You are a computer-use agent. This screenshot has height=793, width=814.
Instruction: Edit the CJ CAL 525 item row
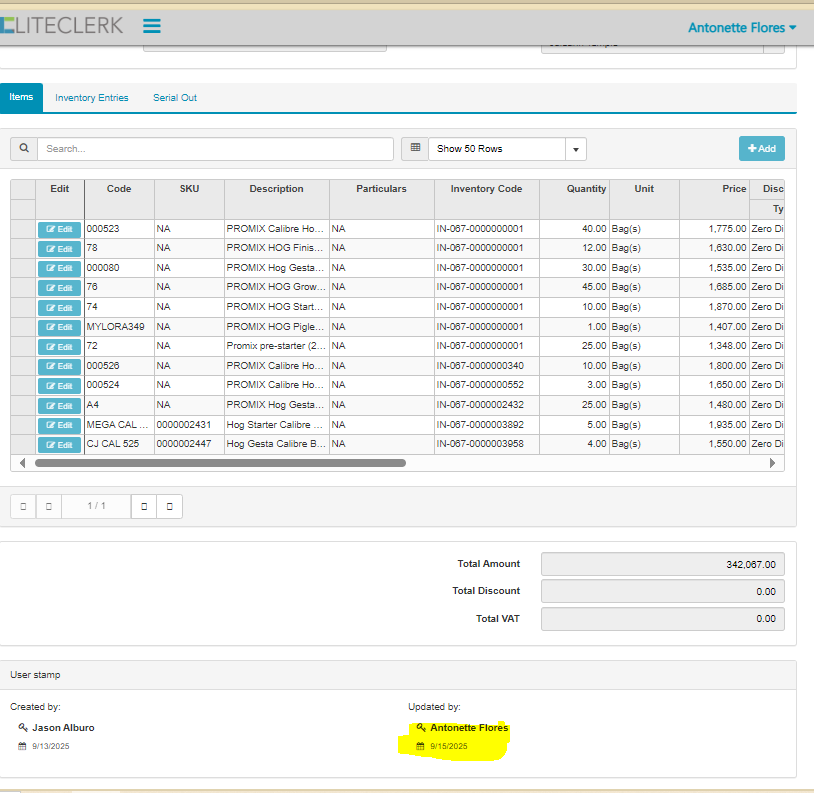click(60, 445)
